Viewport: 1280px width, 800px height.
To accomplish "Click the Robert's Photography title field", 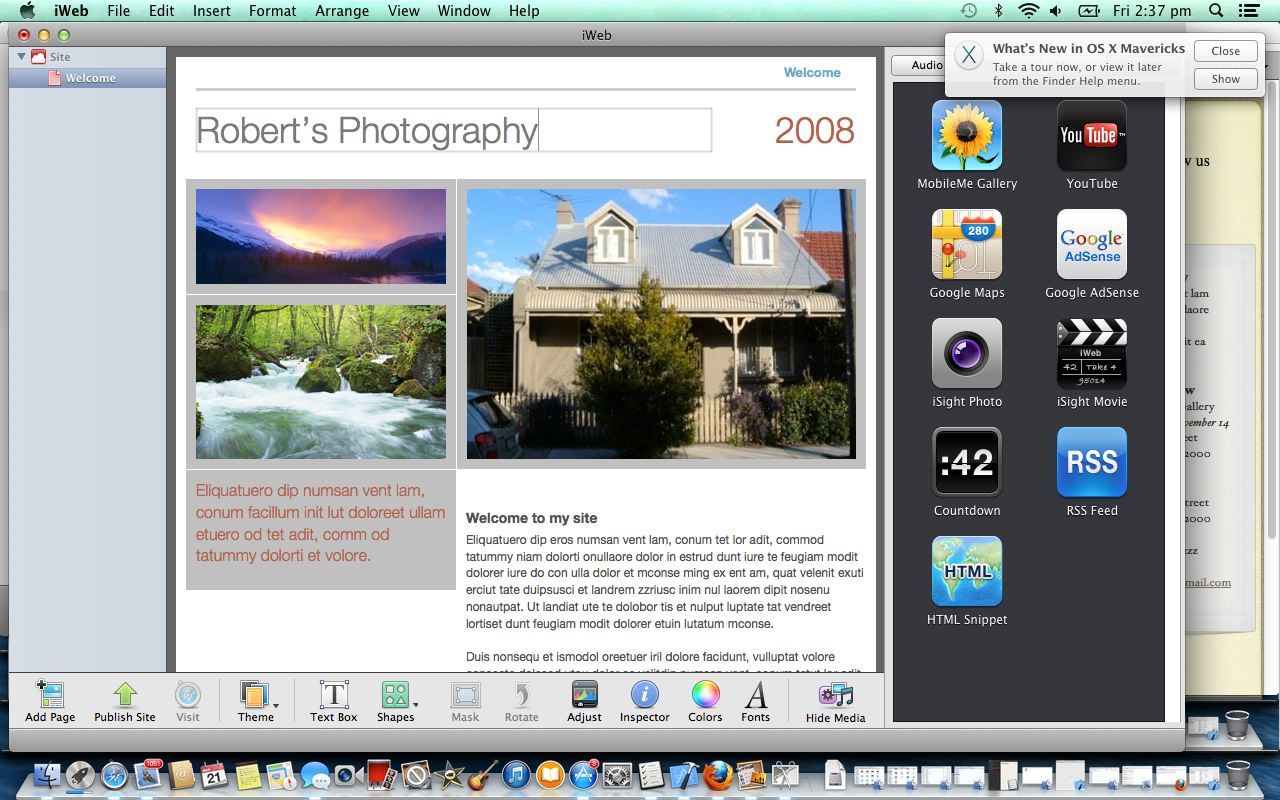I will pos(454,130).
